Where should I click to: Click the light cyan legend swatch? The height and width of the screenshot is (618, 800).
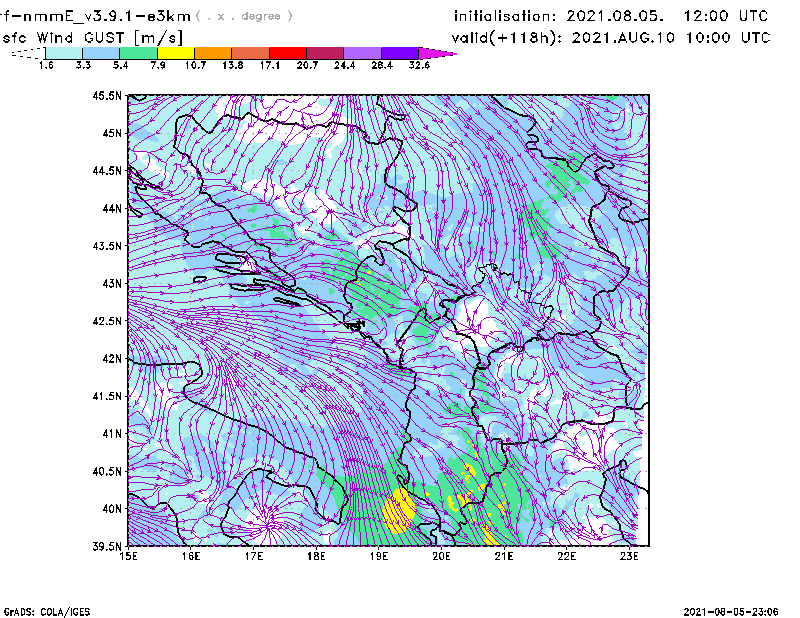[64, 53]
